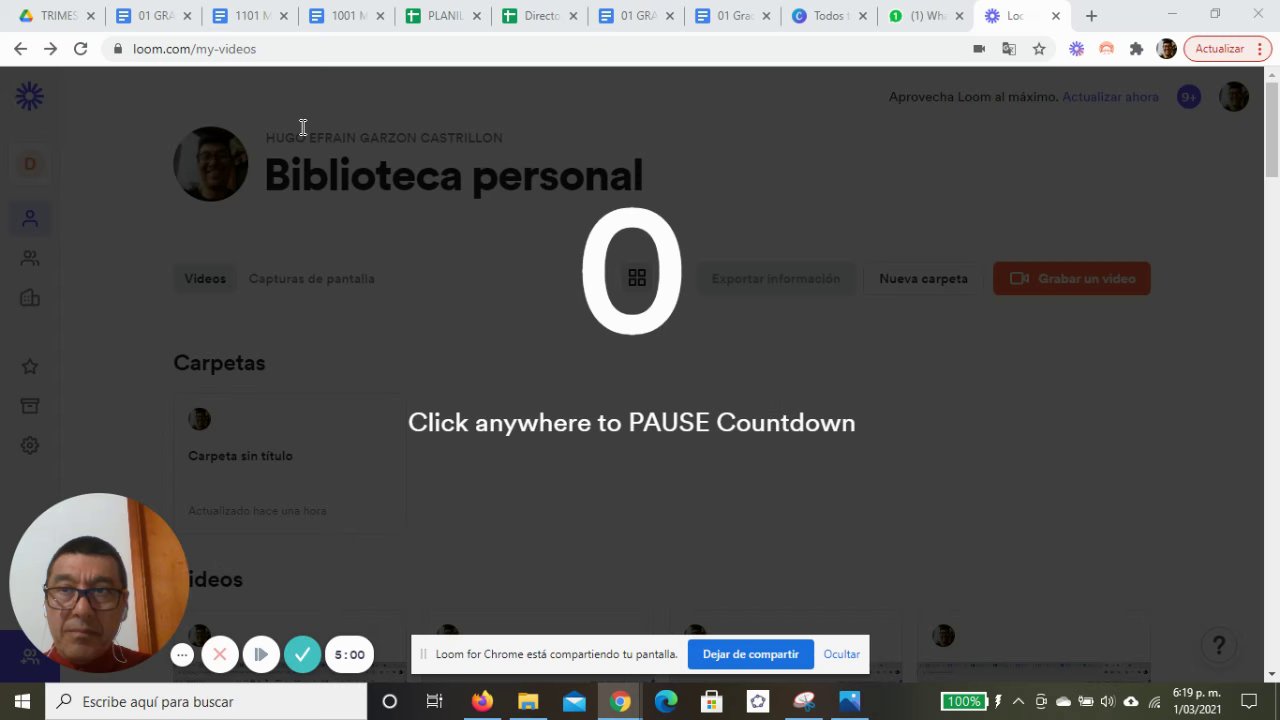1280x720 pixels.
Task: Open the archive box sidebar icon
Action: [x=30, y=405]
